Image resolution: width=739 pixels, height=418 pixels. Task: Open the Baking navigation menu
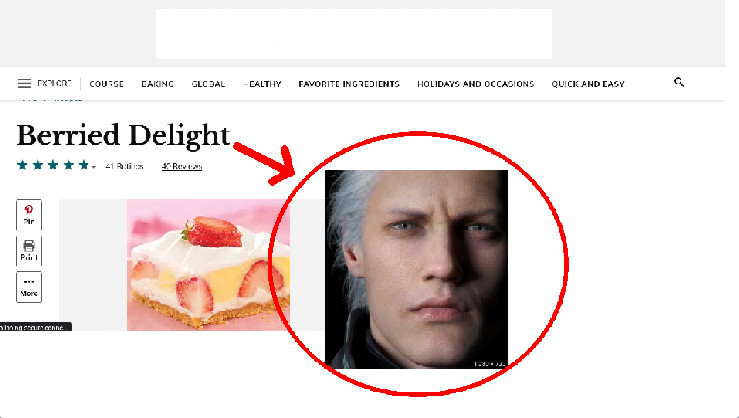pos(157,84)
